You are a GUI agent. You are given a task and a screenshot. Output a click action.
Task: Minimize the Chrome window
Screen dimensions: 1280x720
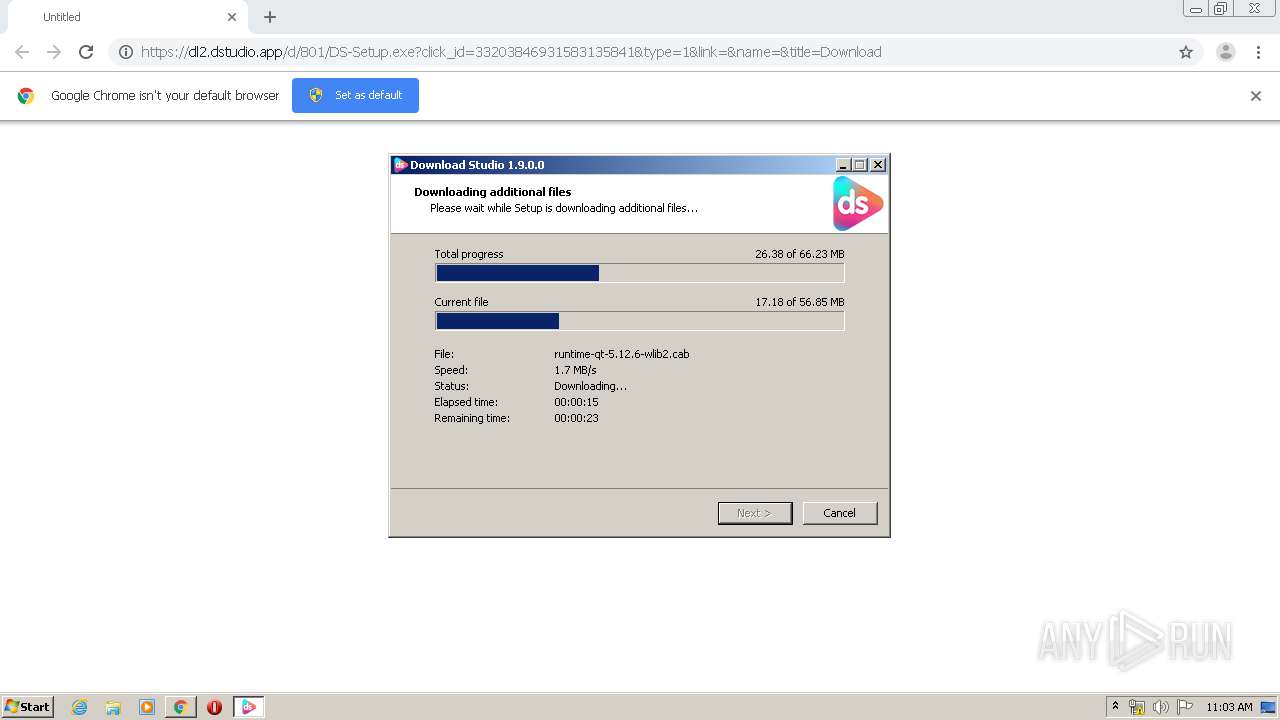pos(1196,9)
